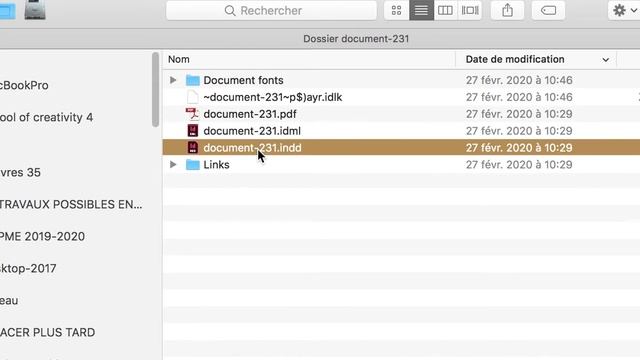Click the date of the Links row
Image resolution: width=640 pixels, height=360 pixels.
pos(519,164)
